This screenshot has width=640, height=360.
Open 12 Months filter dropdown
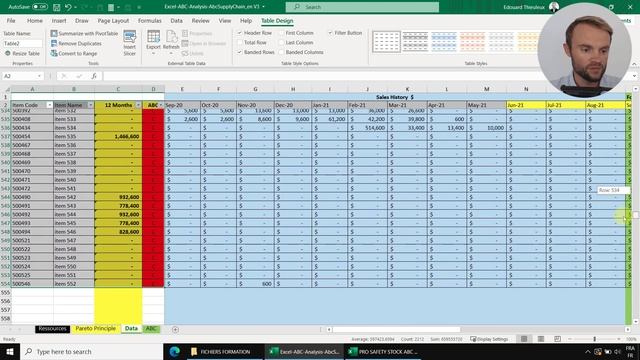(138, 105)
